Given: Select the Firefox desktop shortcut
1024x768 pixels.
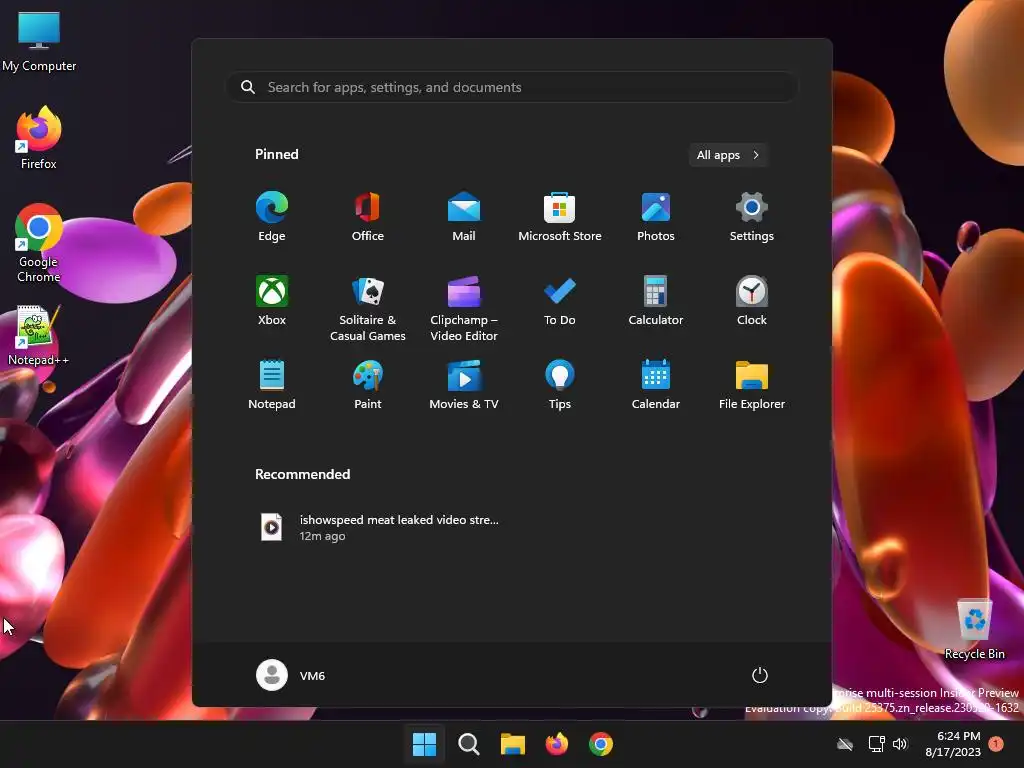Looking at the screenshot, I should 39,138.
